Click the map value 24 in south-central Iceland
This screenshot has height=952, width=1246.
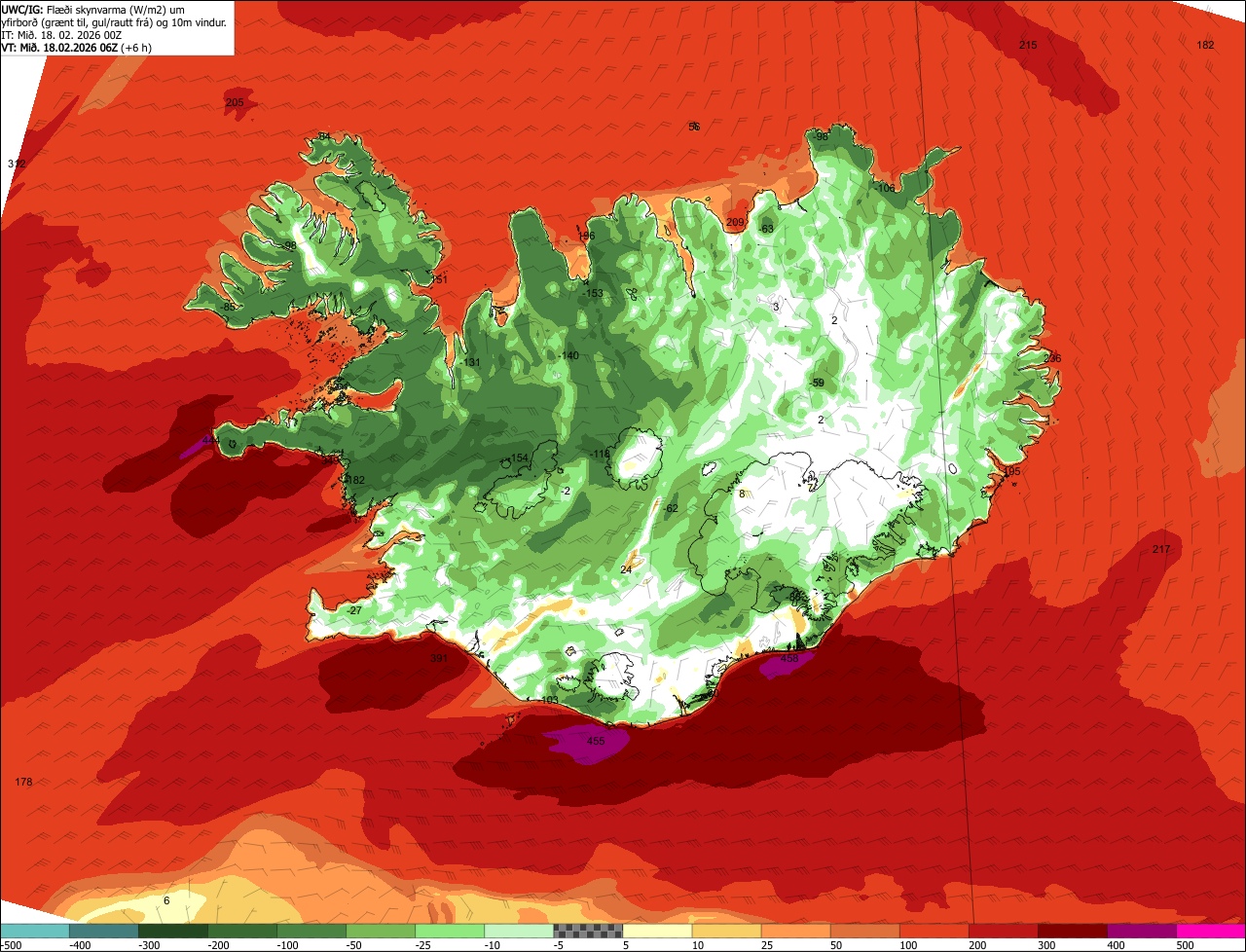626,569
